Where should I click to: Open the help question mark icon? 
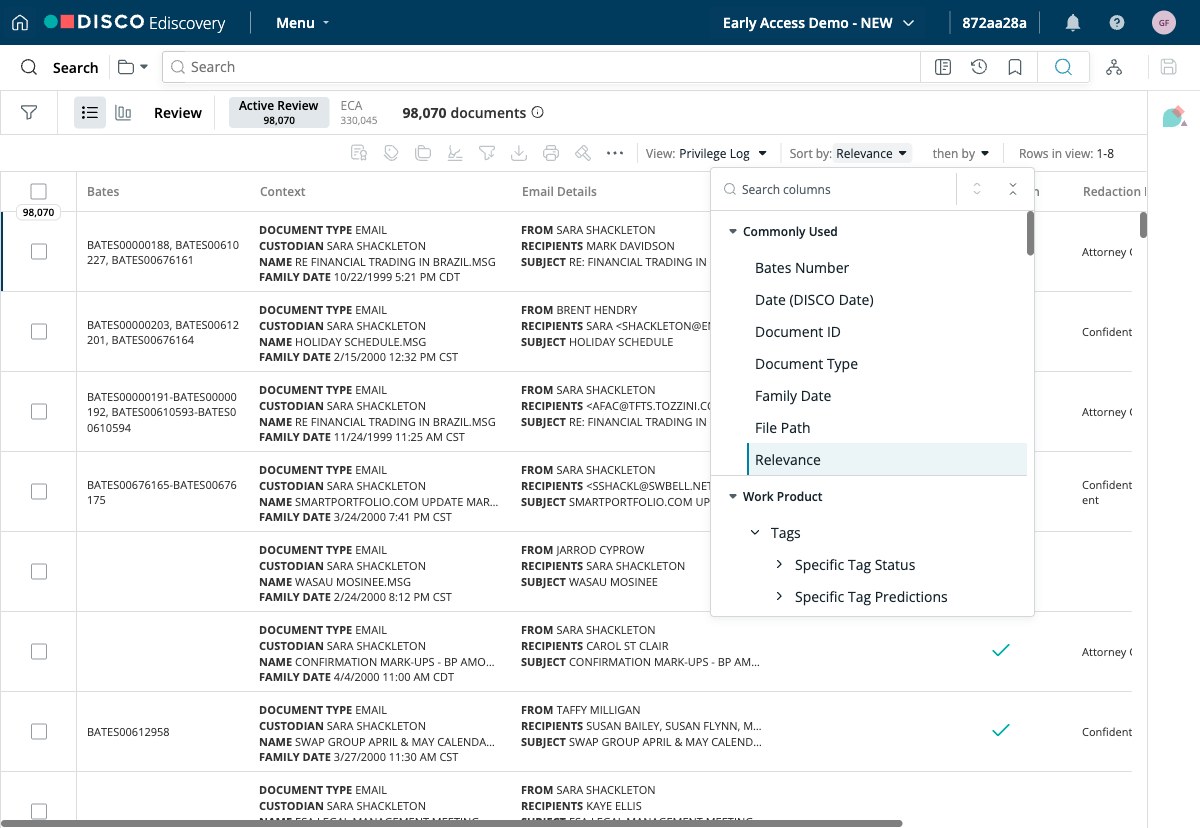click(x=1117, y=22)
